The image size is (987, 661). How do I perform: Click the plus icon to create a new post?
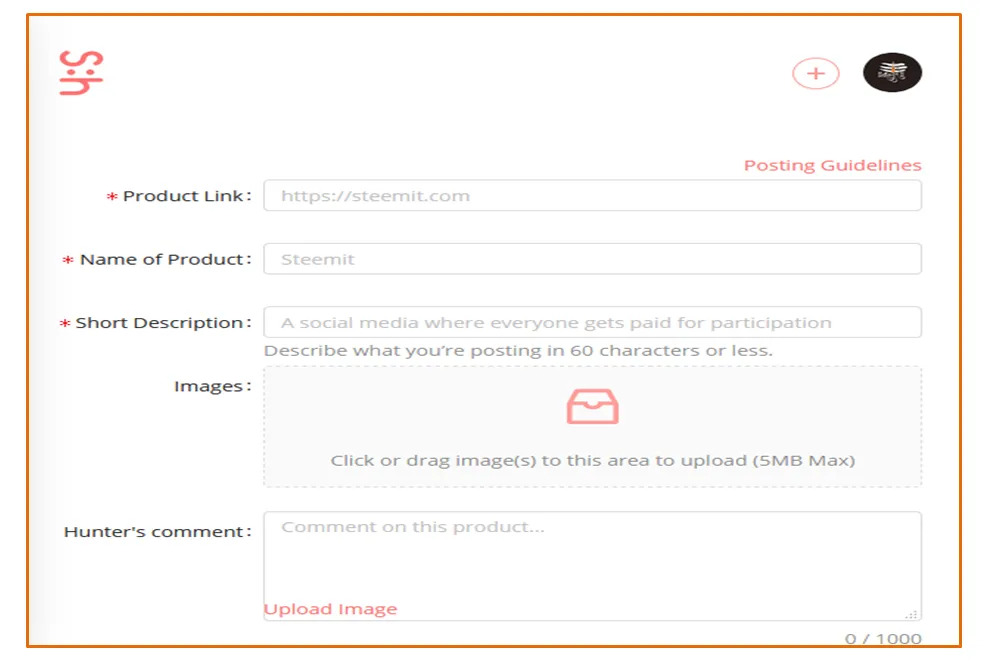815,73
